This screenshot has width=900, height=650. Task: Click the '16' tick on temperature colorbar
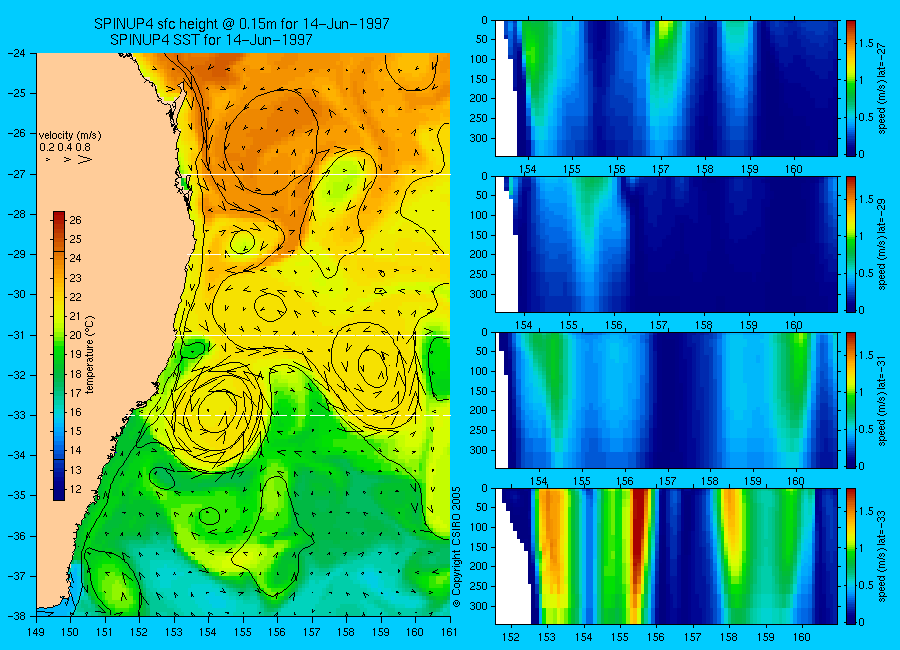tap(75, 412)
